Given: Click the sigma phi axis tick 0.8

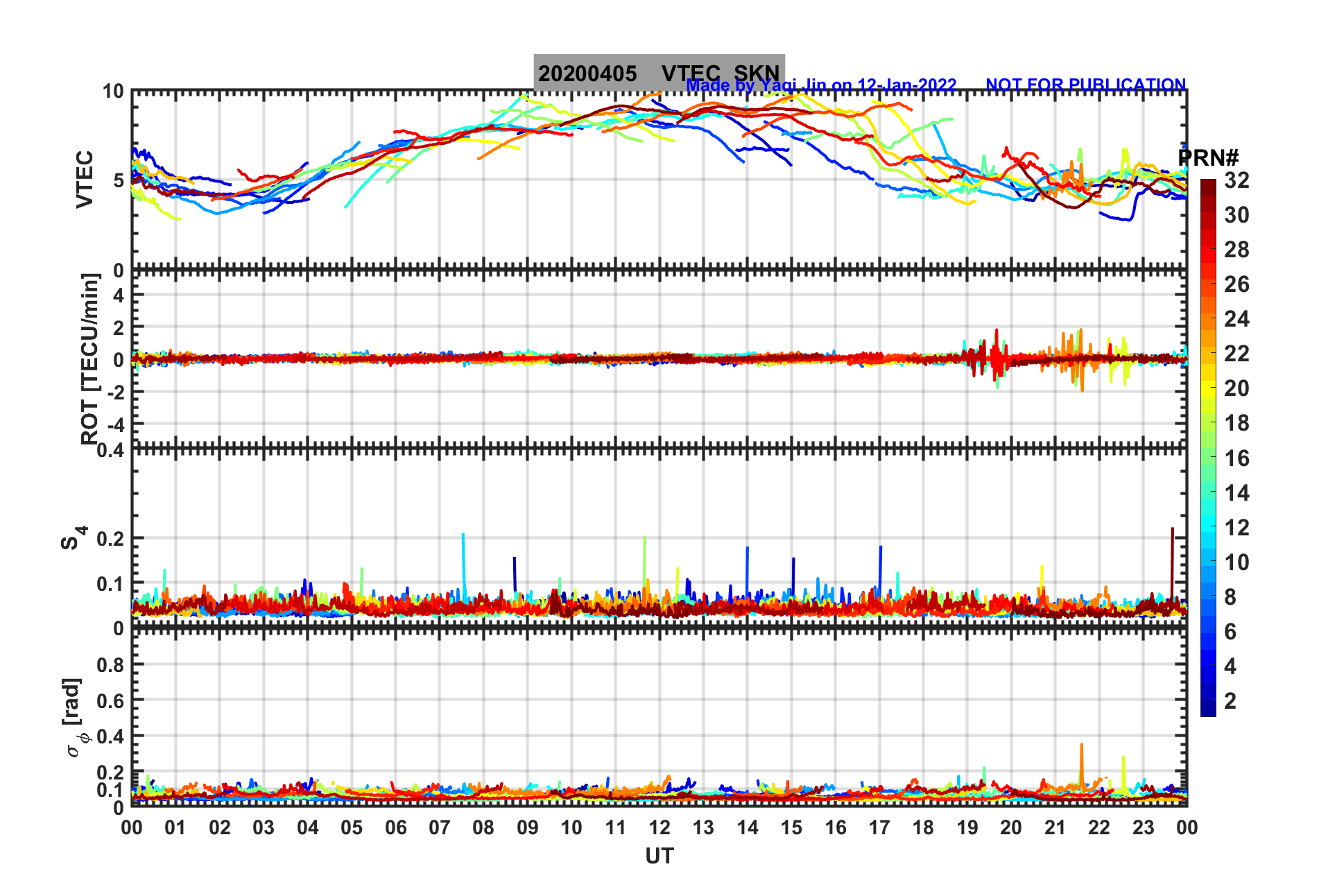Looking at the screenshot, I should [x=111, y=664].
